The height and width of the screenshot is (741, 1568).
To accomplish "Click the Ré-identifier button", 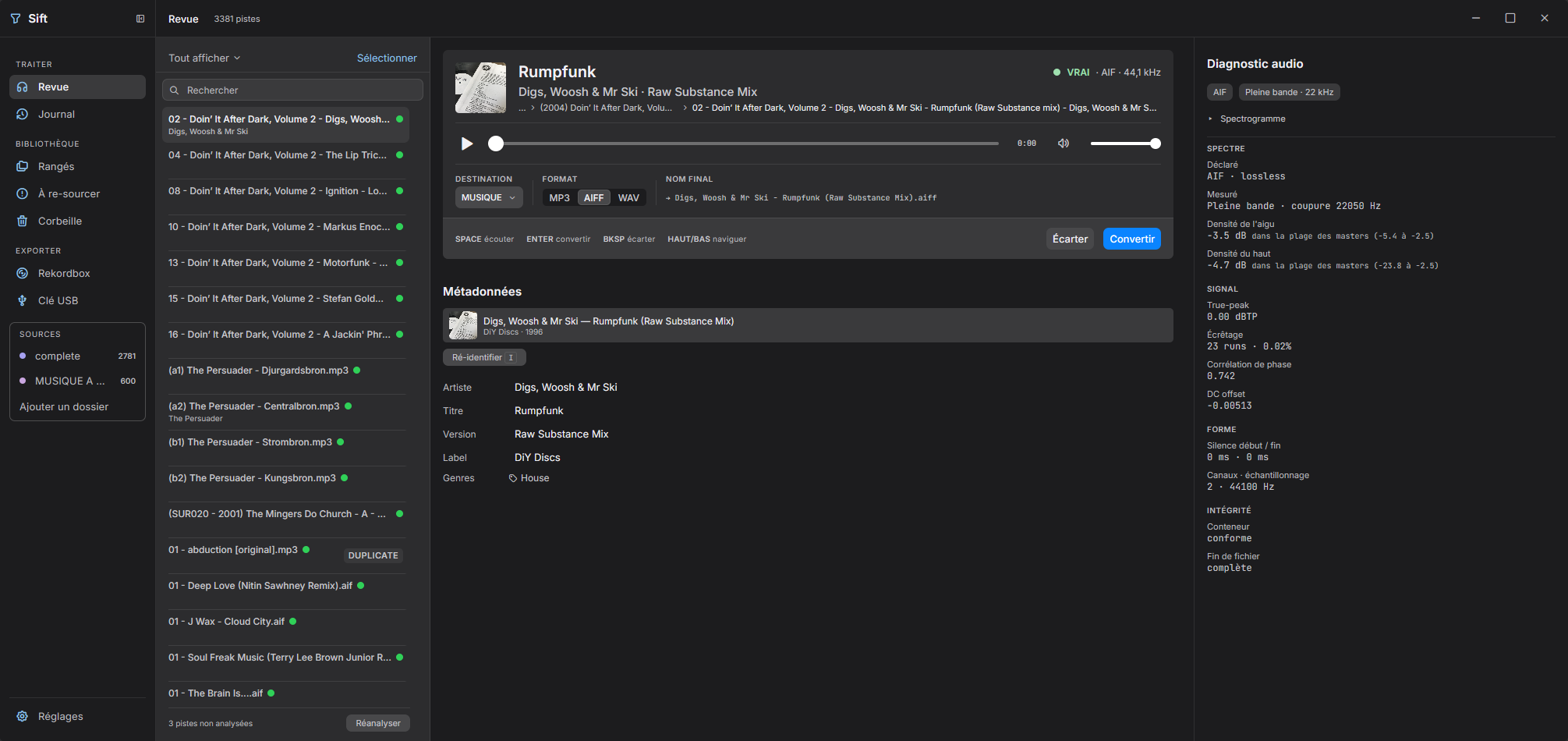I will [484, 357].
